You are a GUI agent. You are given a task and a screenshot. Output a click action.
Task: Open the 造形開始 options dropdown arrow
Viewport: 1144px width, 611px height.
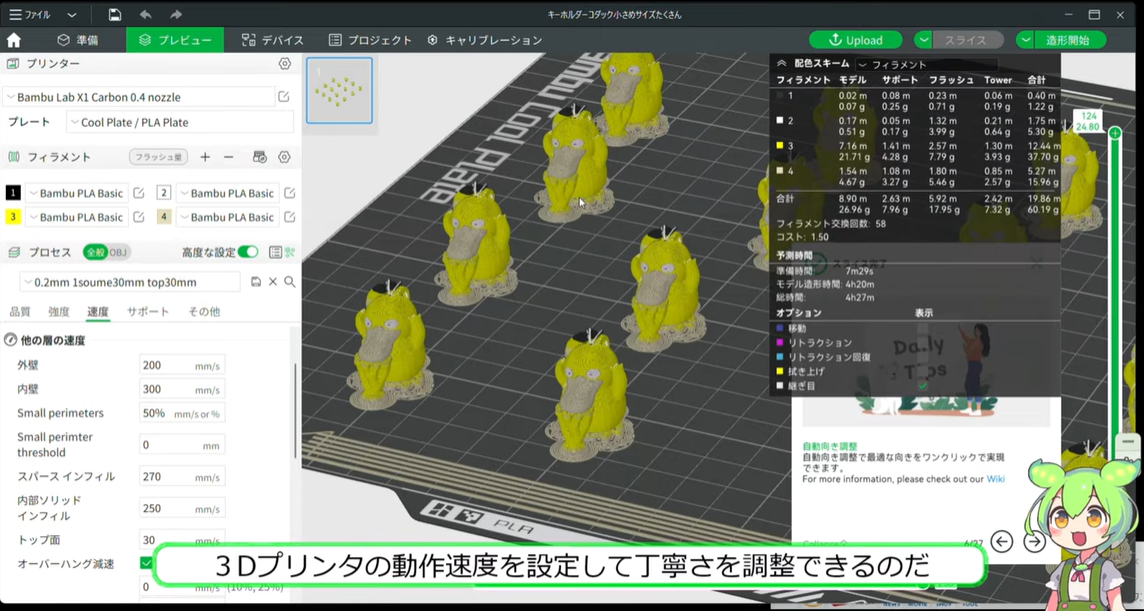click(x=1025, y=40)
